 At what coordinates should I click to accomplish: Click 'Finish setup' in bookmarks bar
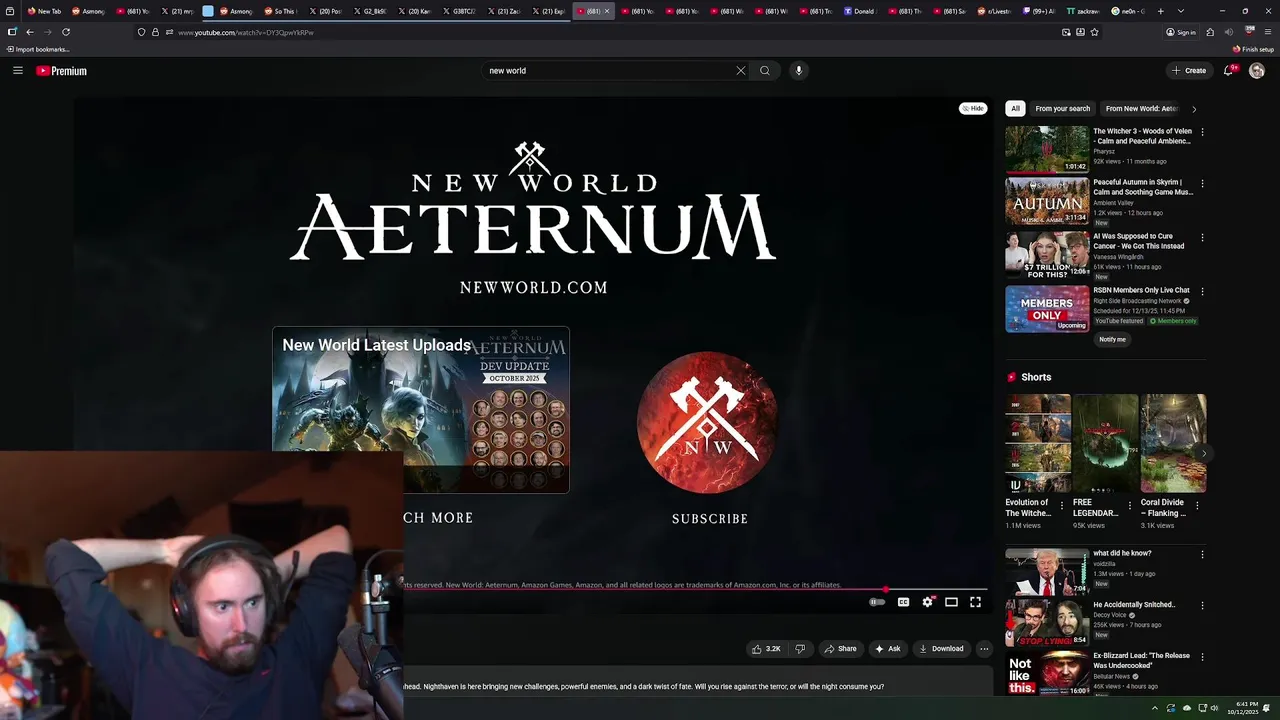tap(1253, 49)
